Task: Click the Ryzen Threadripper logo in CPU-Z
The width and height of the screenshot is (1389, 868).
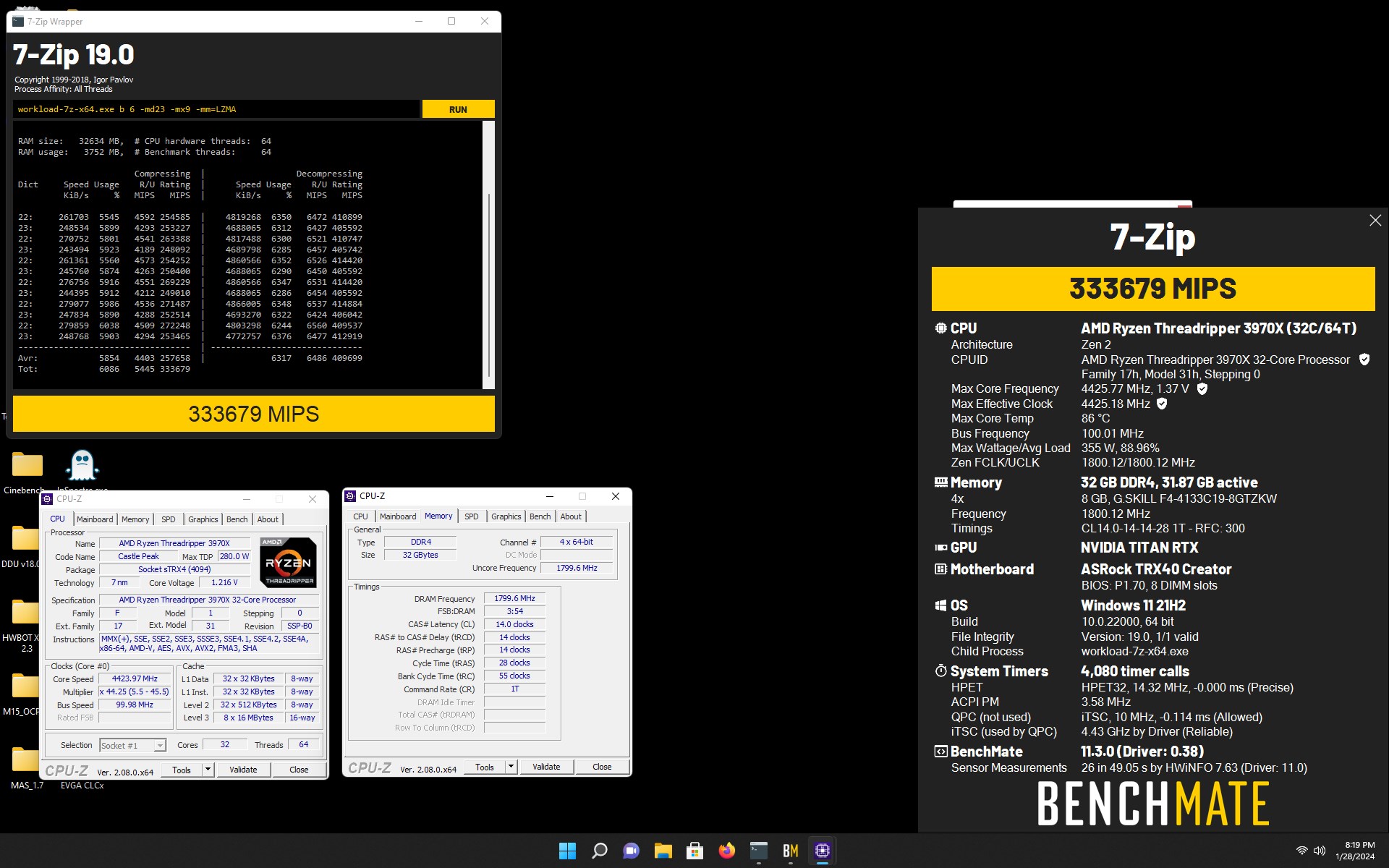Action: (288, 562)
